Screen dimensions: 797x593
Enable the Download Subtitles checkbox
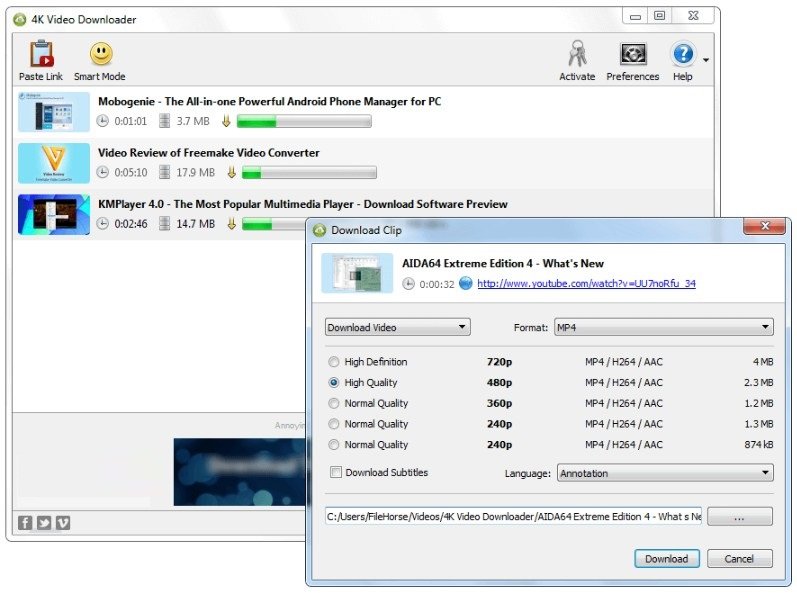335,472
